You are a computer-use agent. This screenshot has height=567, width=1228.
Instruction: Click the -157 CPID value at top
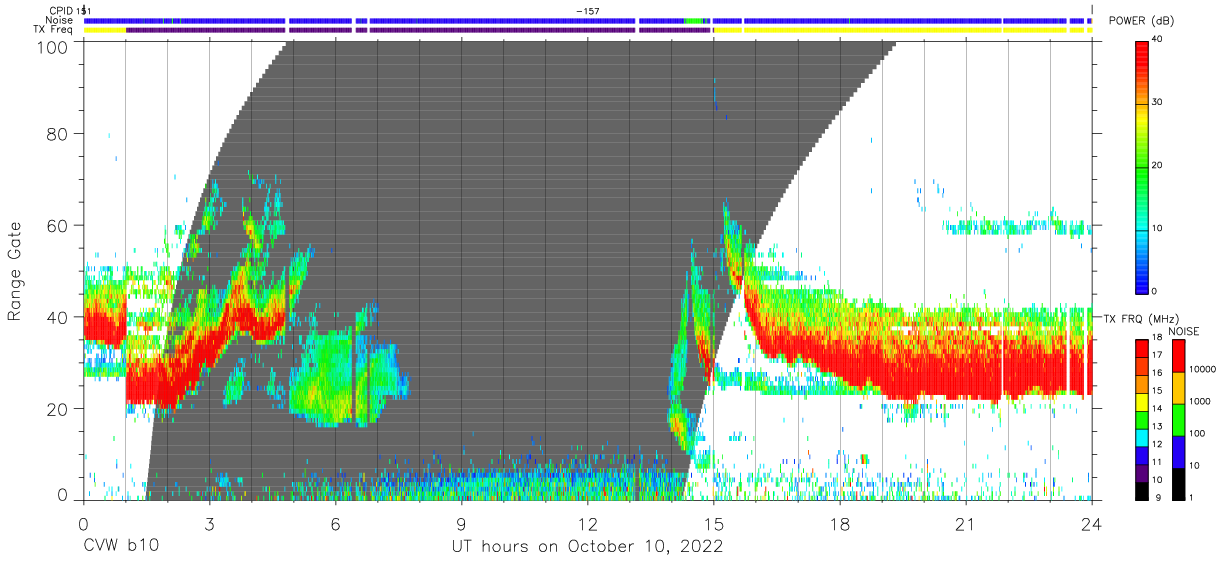click(588, 10)
